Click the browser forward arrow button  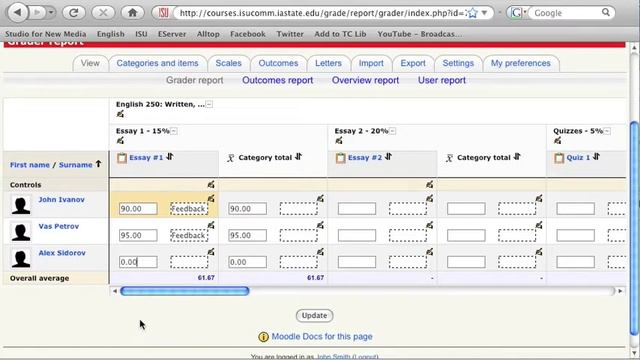tap(37, 13)
